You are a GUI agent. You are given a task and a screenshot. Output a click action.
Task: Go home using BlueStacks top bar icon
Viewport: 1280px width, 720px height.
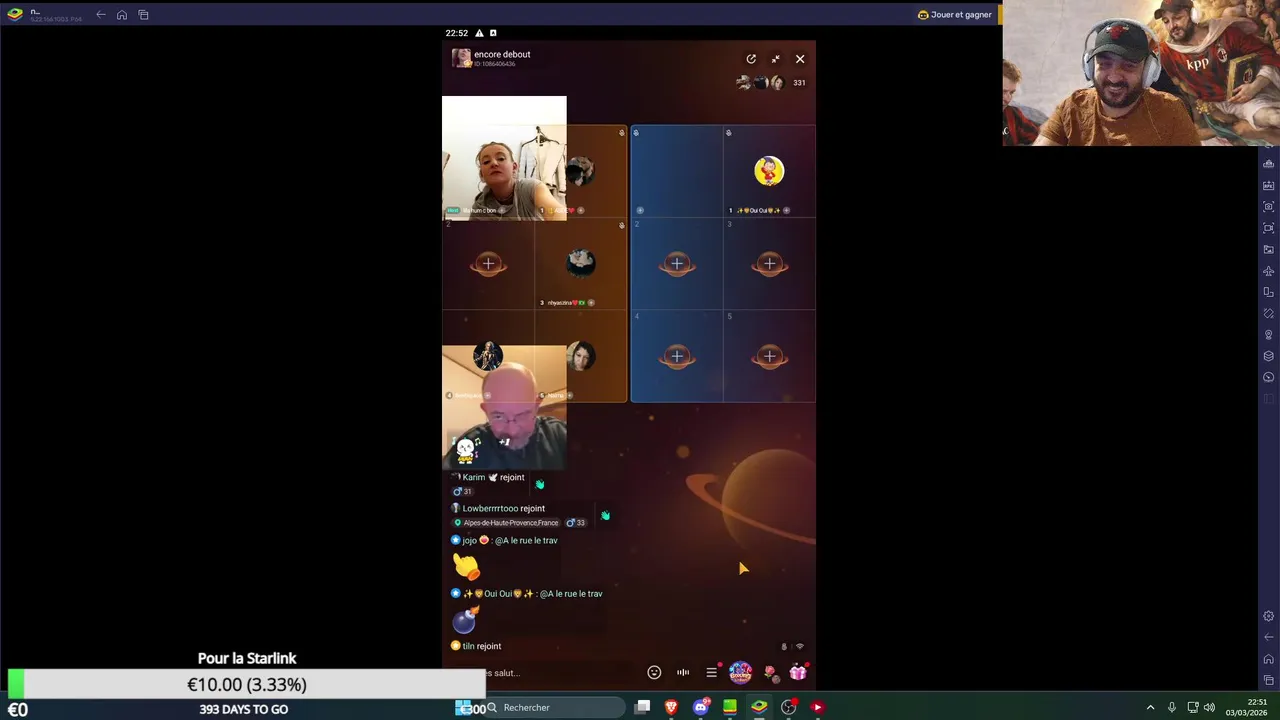point(122,15)
